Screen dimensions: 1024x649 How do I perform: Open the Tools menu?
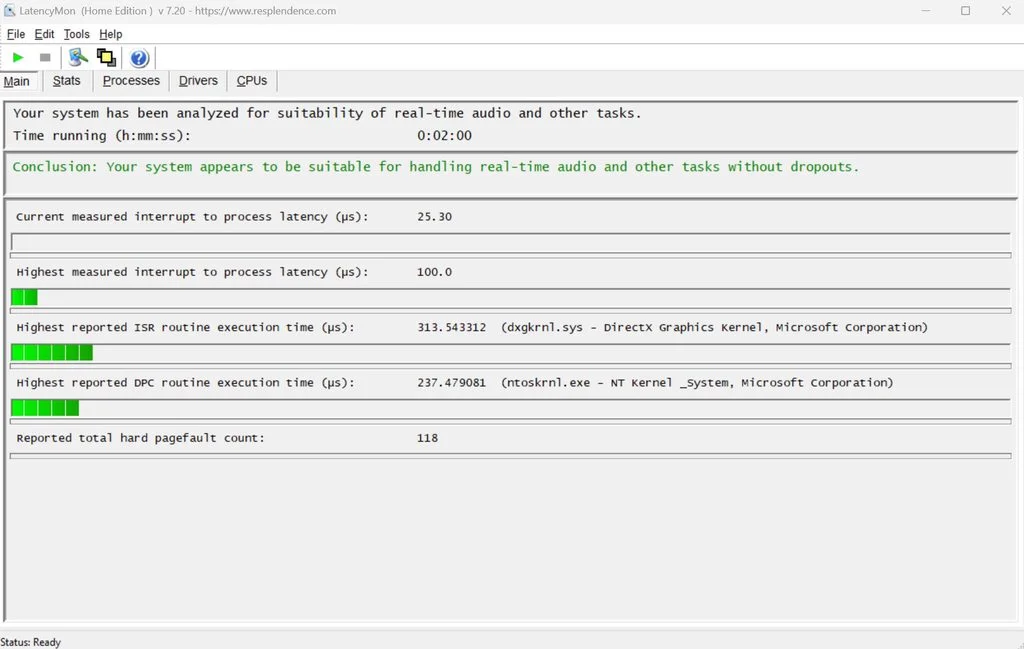point(76,34)
